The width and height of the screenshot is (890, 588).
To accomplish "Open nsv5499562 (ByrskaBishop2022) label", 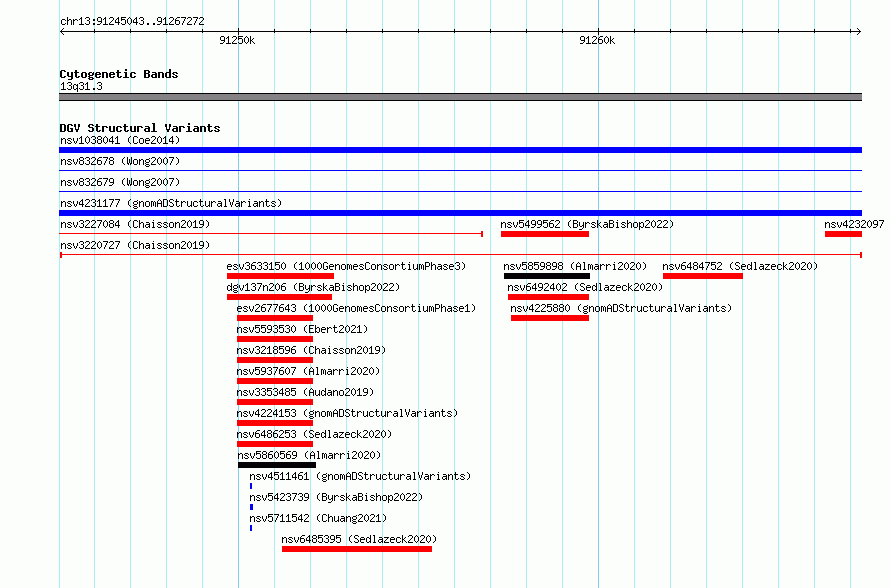I will coord(587,224).
